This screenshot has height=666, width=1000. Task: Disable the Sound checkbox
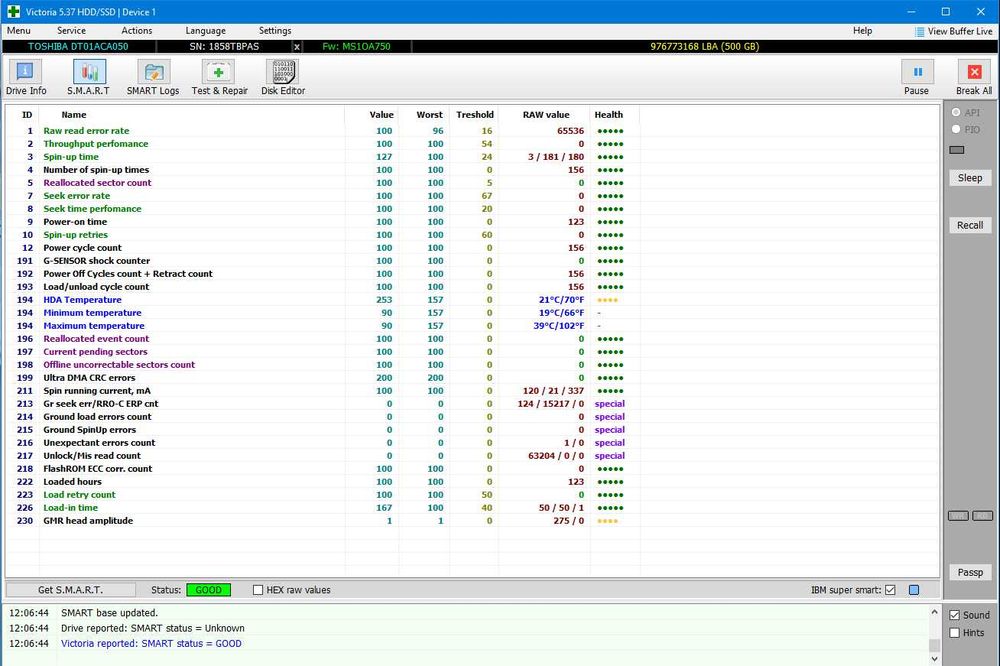[x=954, y=615]
